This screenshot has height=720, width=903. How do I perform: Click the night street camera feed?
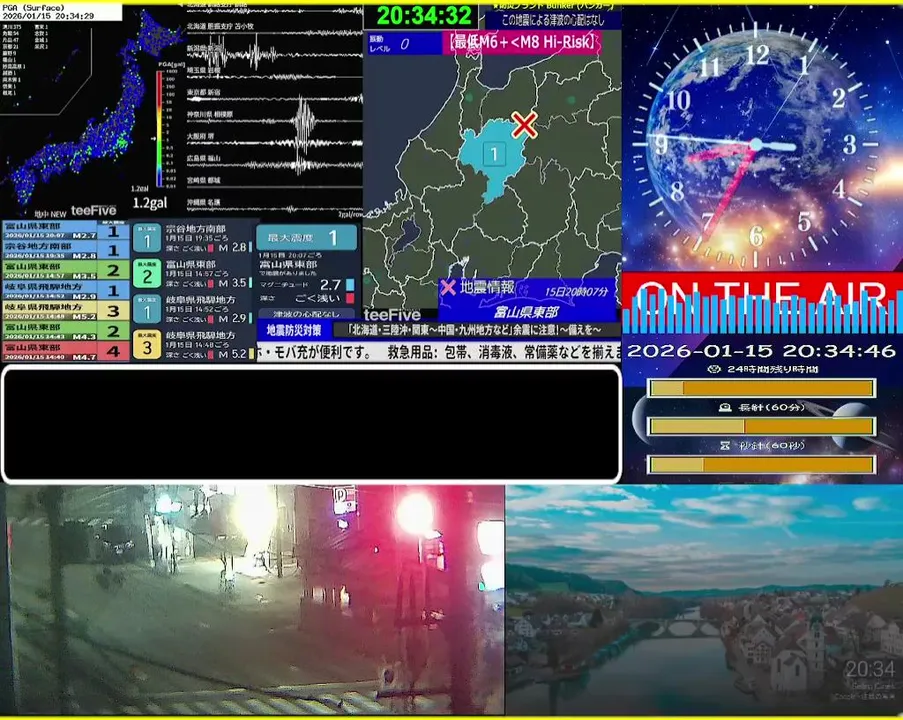[x=253, y=600]
